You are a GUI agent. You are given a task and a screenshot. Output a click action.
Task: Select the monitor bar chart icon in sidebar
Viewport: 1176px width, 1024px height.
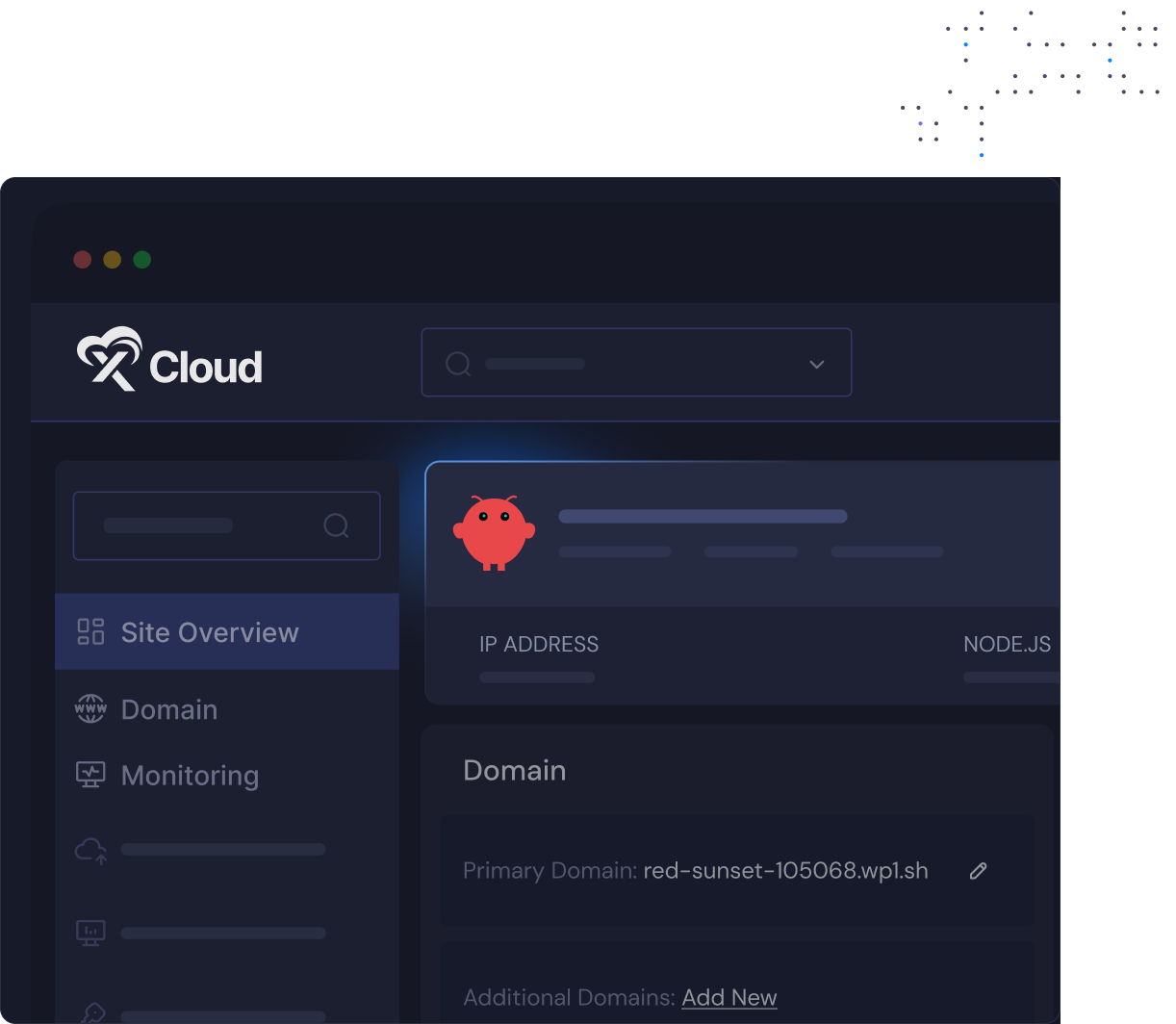point(90,933)
